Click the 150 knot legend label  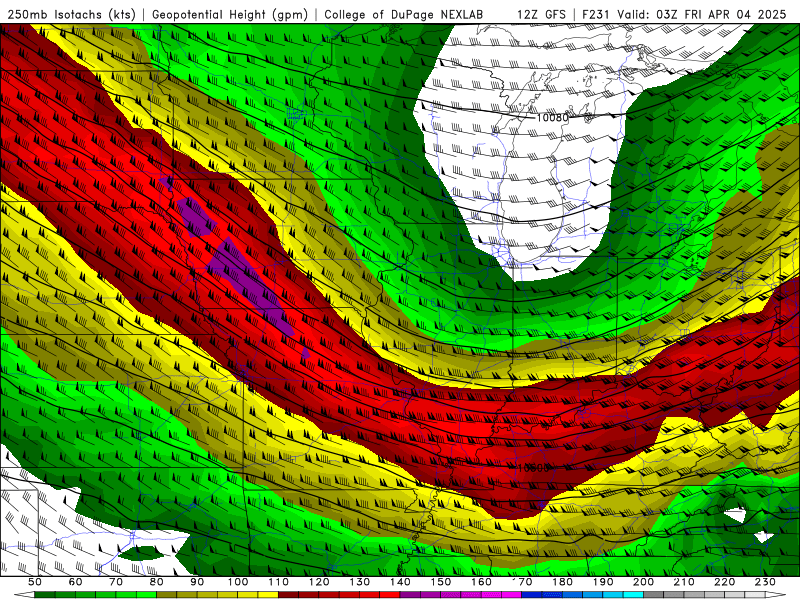click(x=440, y=582)
